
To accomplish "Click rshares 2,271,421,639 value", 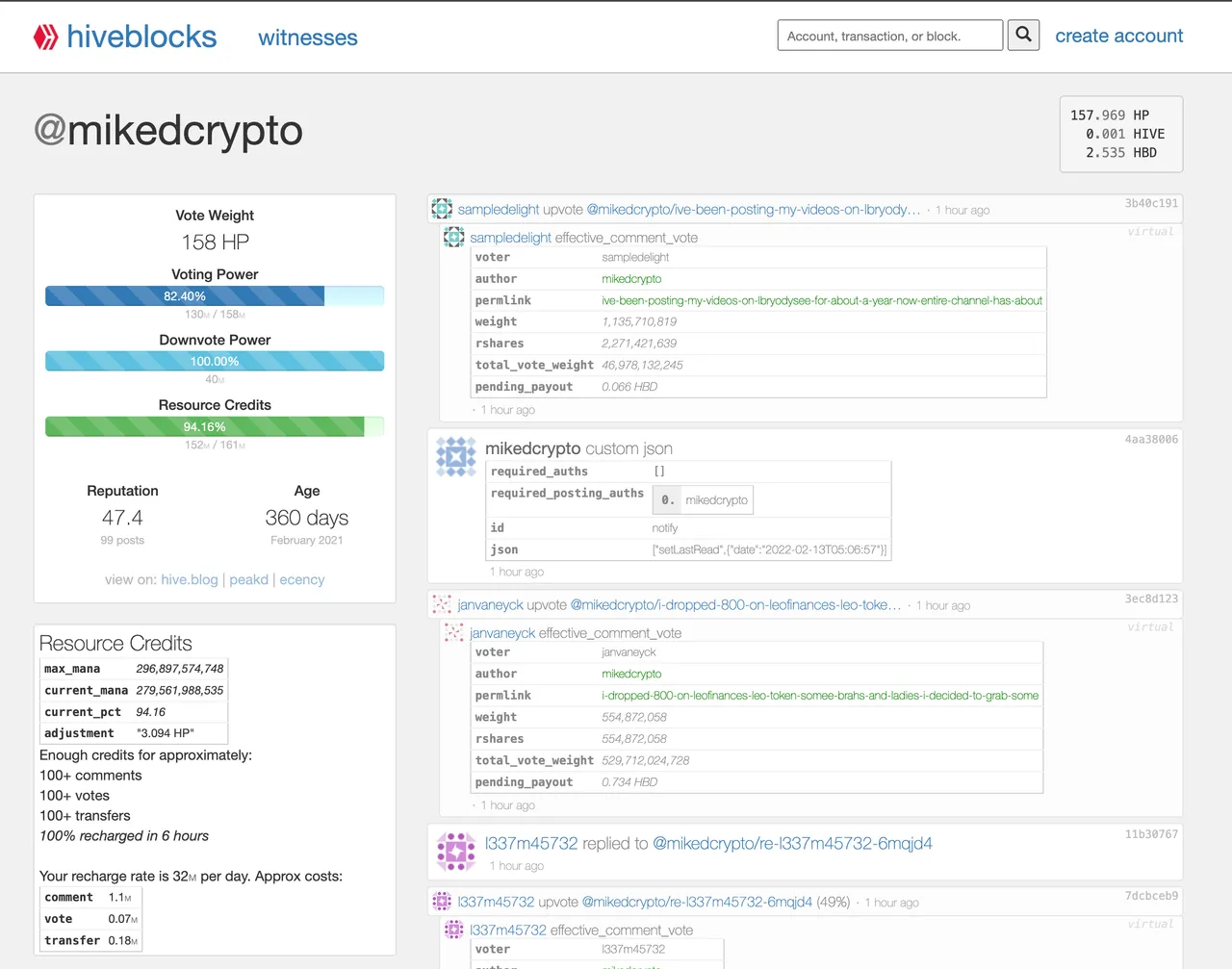I will click(639, 344).
